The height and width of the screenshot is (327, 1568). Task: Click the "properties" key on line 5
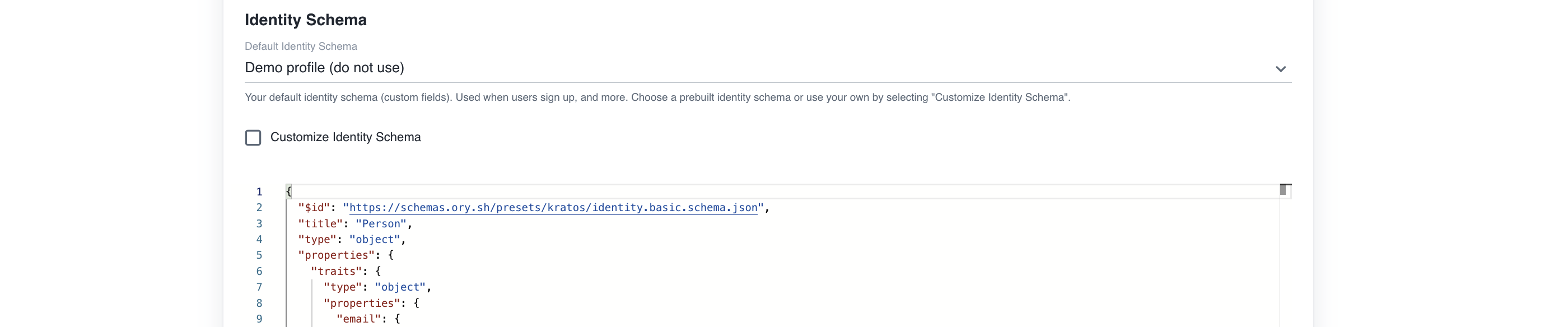(336, 255)
